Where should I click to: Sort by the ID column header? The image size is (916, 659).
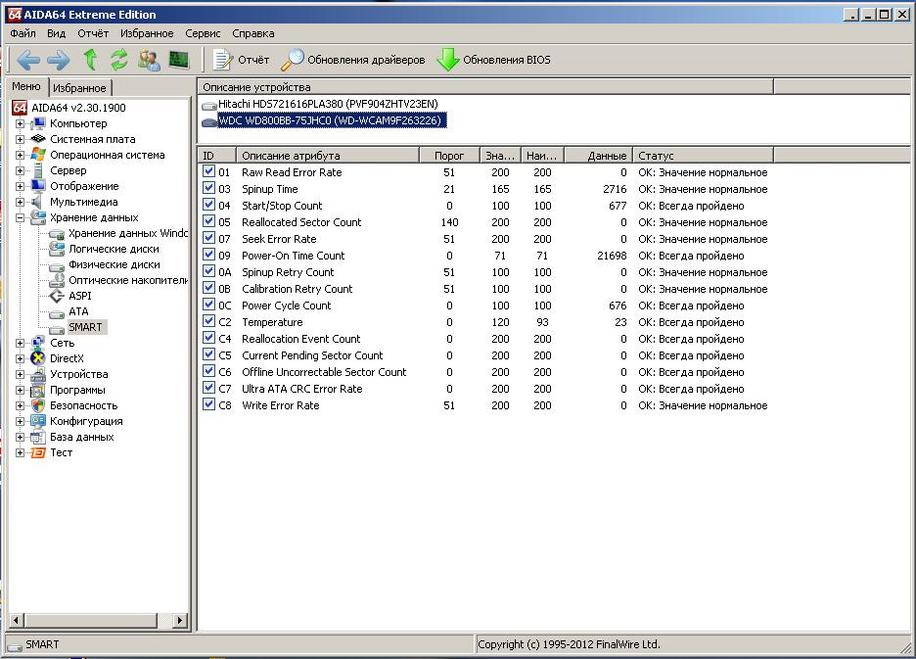click(217, 155)
